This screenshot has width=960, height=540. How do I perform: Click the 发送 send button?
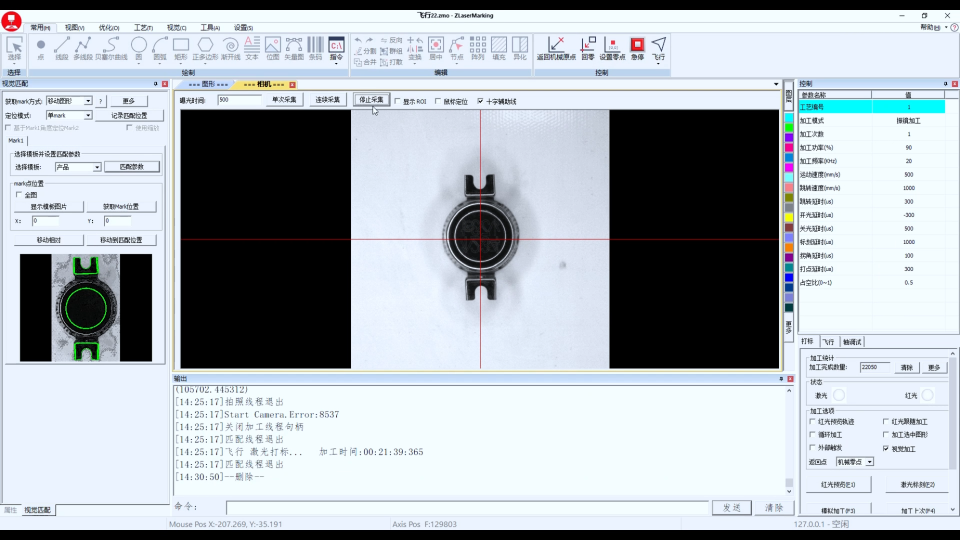point(732,508)
